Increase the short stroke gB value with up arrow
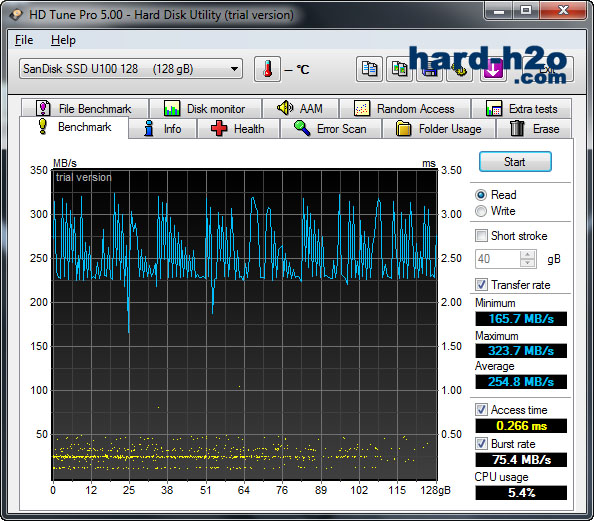Image resolution: width=594 pixels, height=521 pixels. (528, 255)
